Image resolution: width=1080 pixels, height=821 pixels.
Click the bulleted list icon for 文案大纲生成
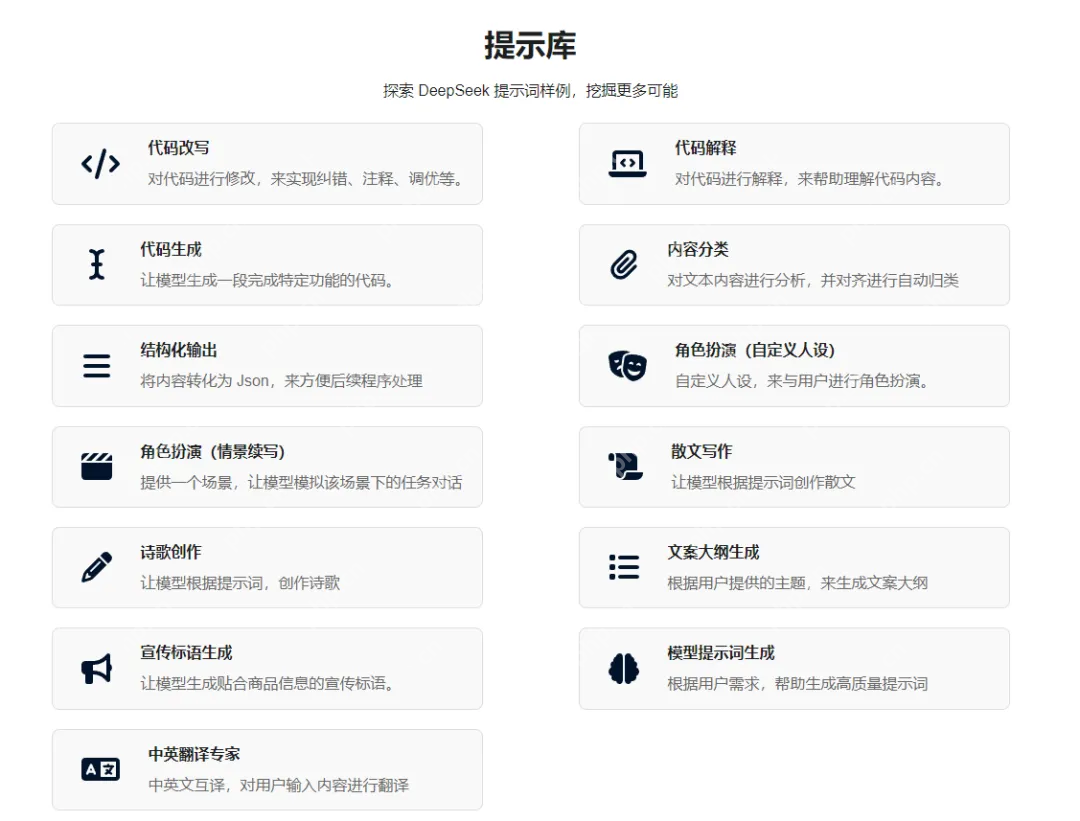624,567
